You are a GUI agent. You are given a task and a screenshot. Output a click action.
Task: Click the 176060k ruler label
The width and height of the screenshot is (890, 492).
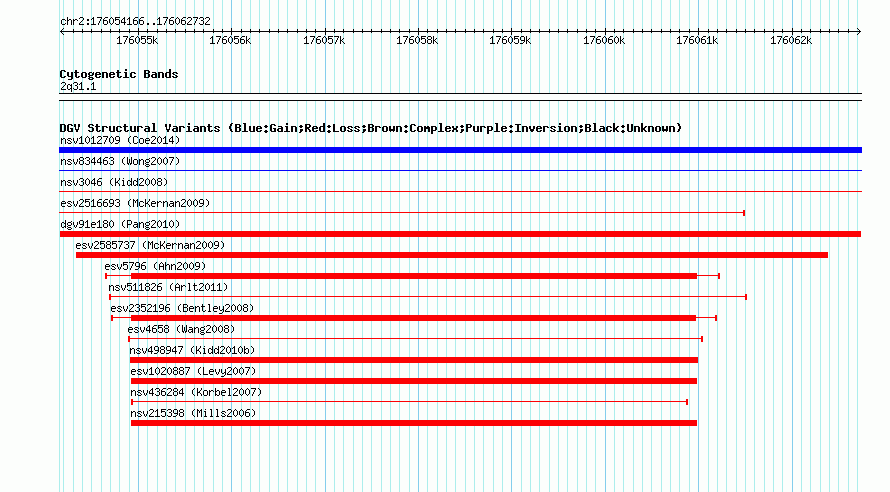[x=604, y=40]
